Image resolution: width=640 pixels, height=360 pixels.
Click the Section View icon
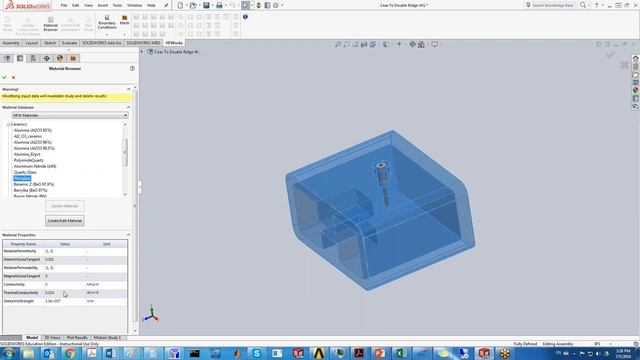tap(364, 44)
